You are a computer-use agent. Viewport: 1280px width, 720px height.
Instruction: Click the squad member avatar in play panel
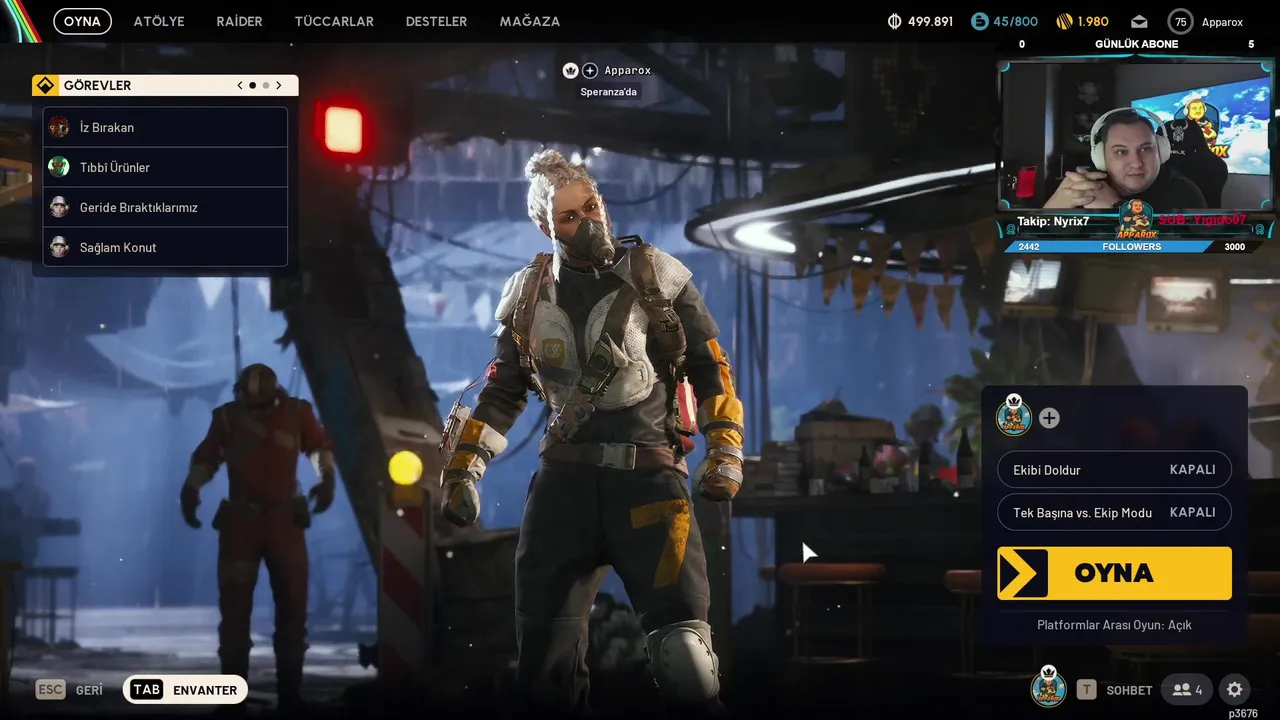(1014, 416)
